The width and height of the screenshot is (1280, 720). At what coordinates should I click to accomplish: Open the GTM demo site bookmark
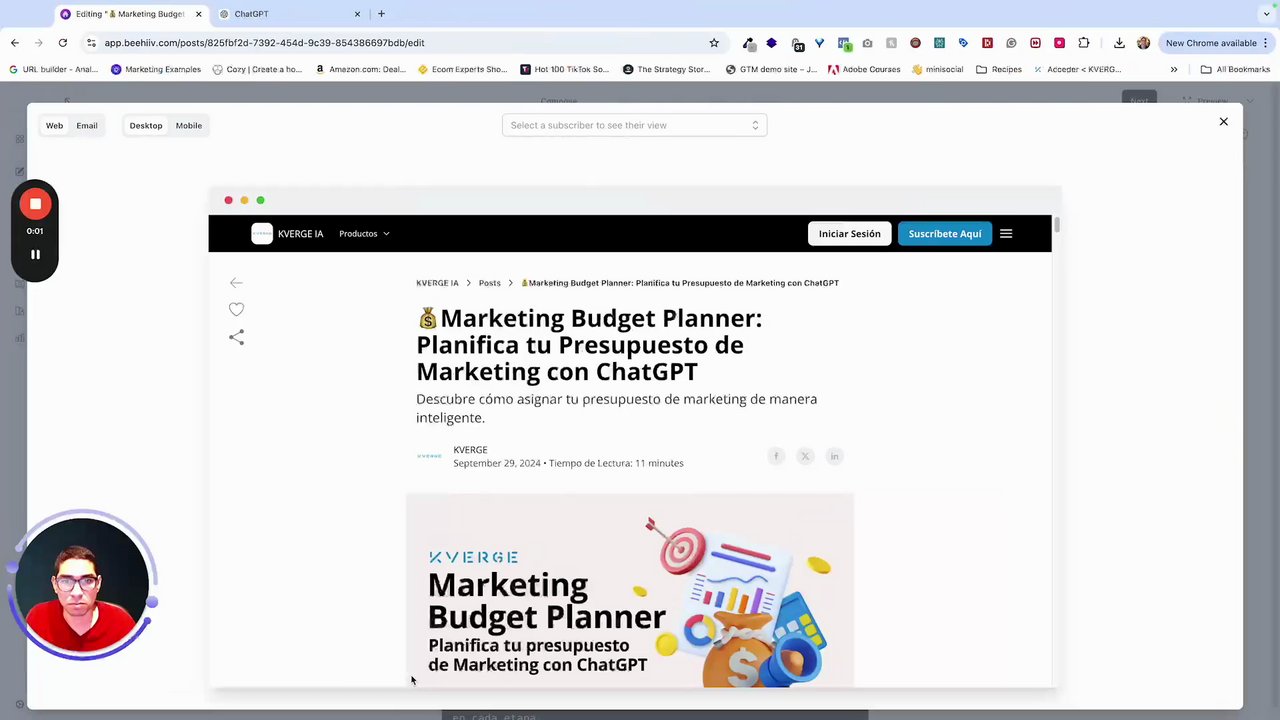coord(771,70)
